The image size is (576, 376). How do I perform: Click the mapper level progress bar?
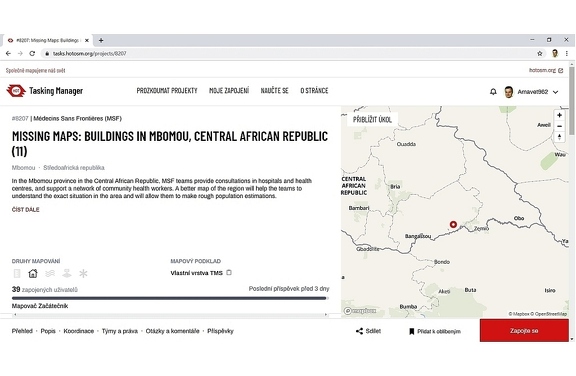tap(169, 298)
